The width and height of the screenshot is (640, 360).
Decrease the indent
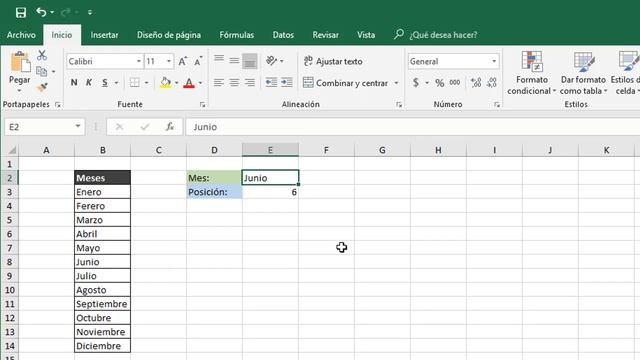(x=271, y=83)
